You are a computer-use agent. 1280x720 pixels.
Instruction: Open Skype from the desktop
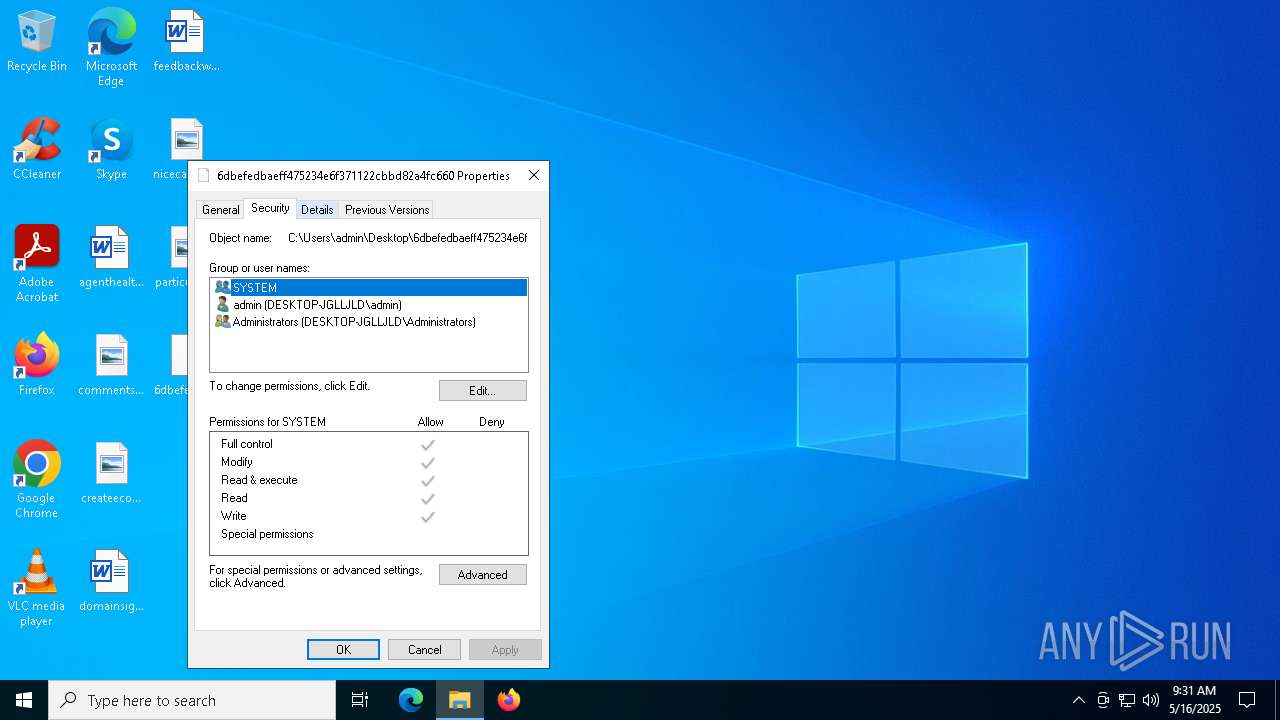111,150
